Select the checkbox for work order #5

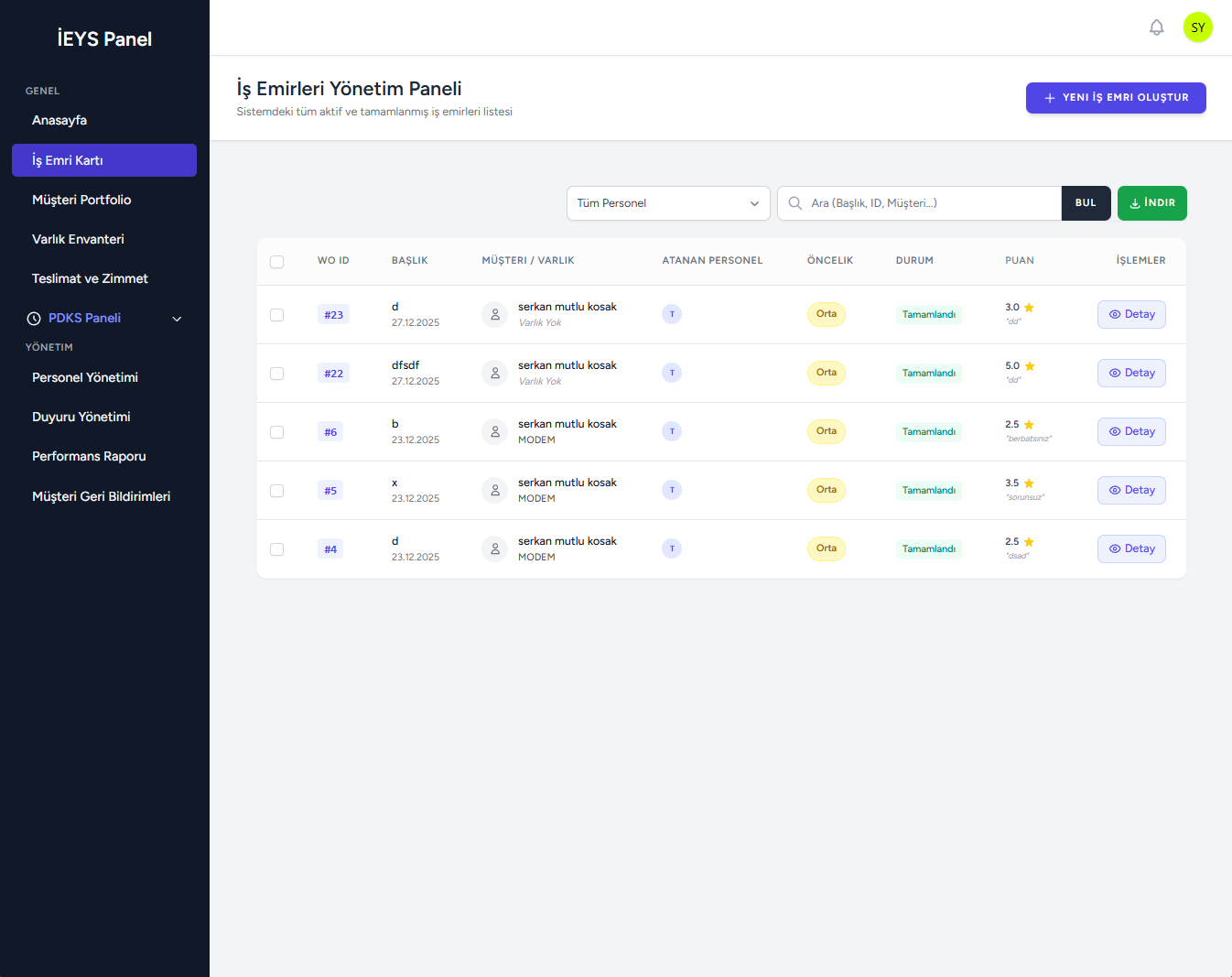click(277, 491)
